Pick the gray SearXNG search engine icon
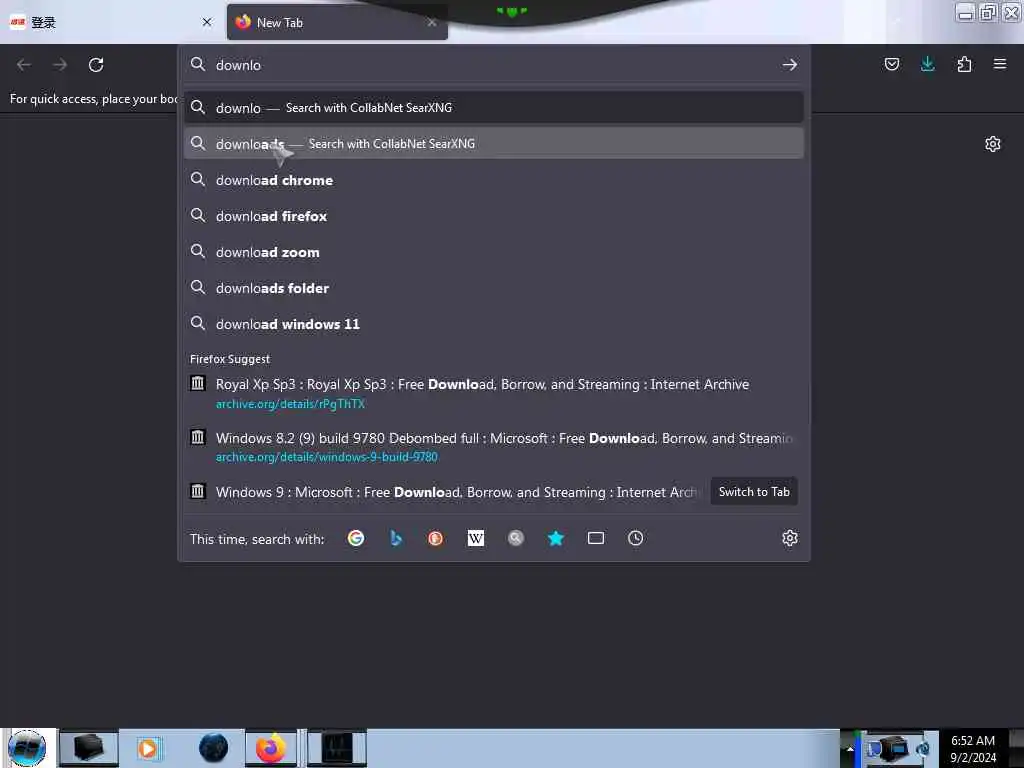 [516, 538]
